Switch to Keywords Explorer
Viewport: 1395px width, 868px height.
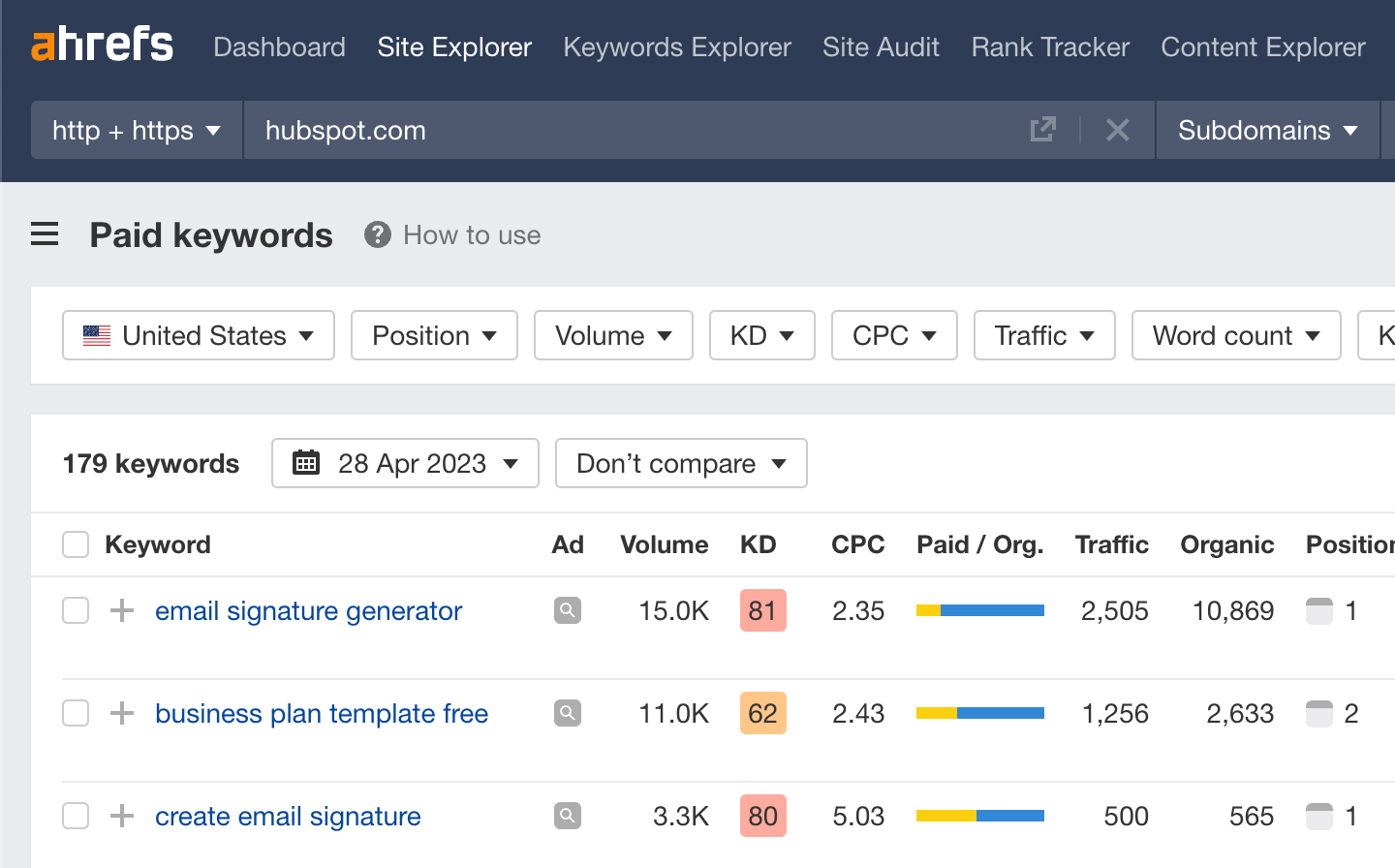coord(676,46)
